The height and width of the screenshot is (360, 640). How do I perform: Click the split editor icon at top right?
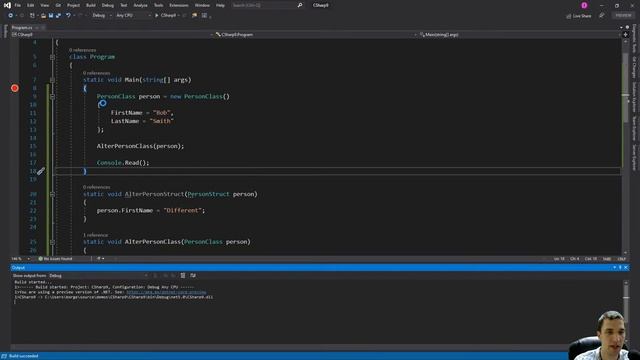coord(625,35)
